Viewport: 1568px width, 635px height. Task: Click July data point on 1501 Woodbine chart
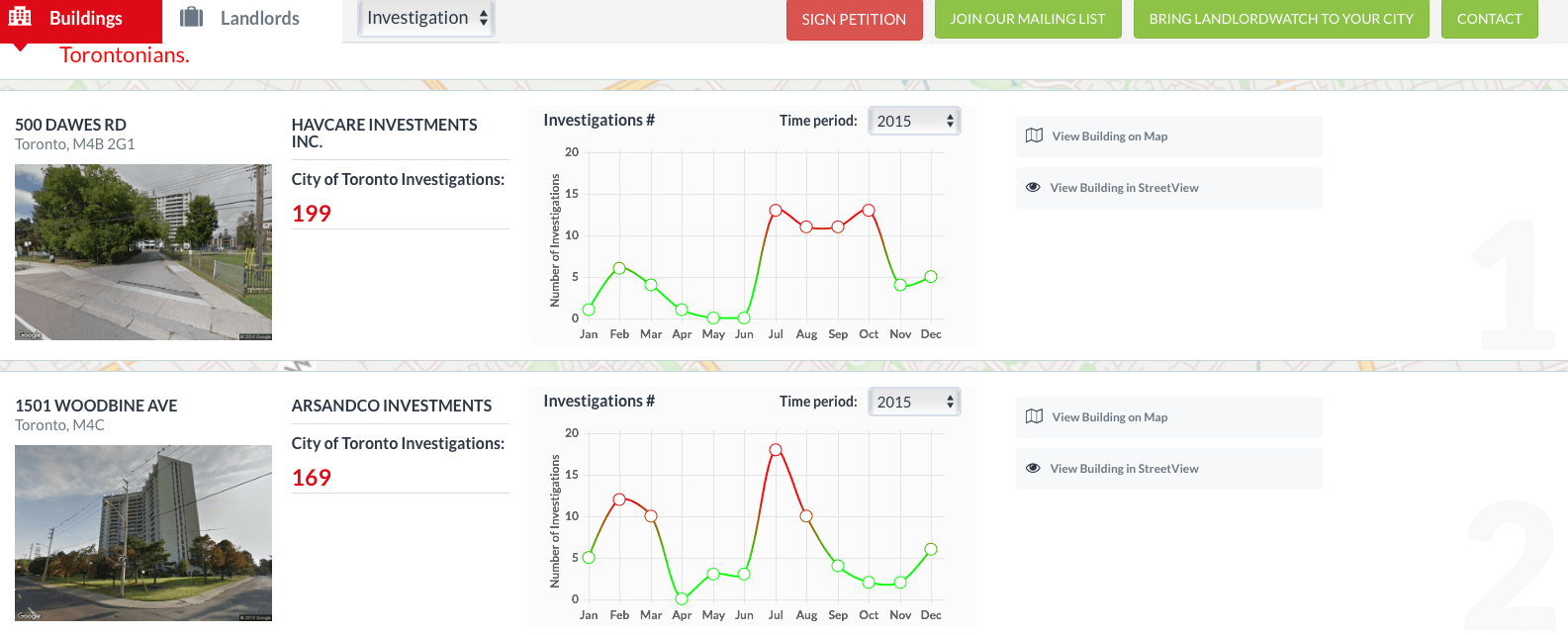click(x=776, y=450)
